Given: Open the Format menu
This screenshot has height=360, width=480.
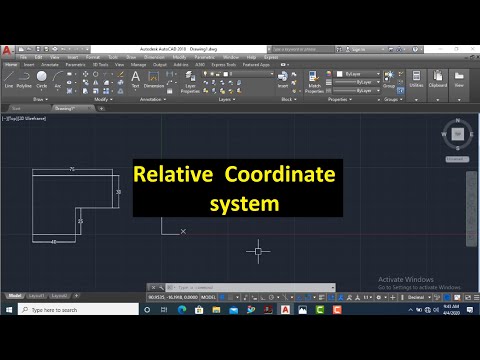Looking at the screenshot, I should point(93,57).
